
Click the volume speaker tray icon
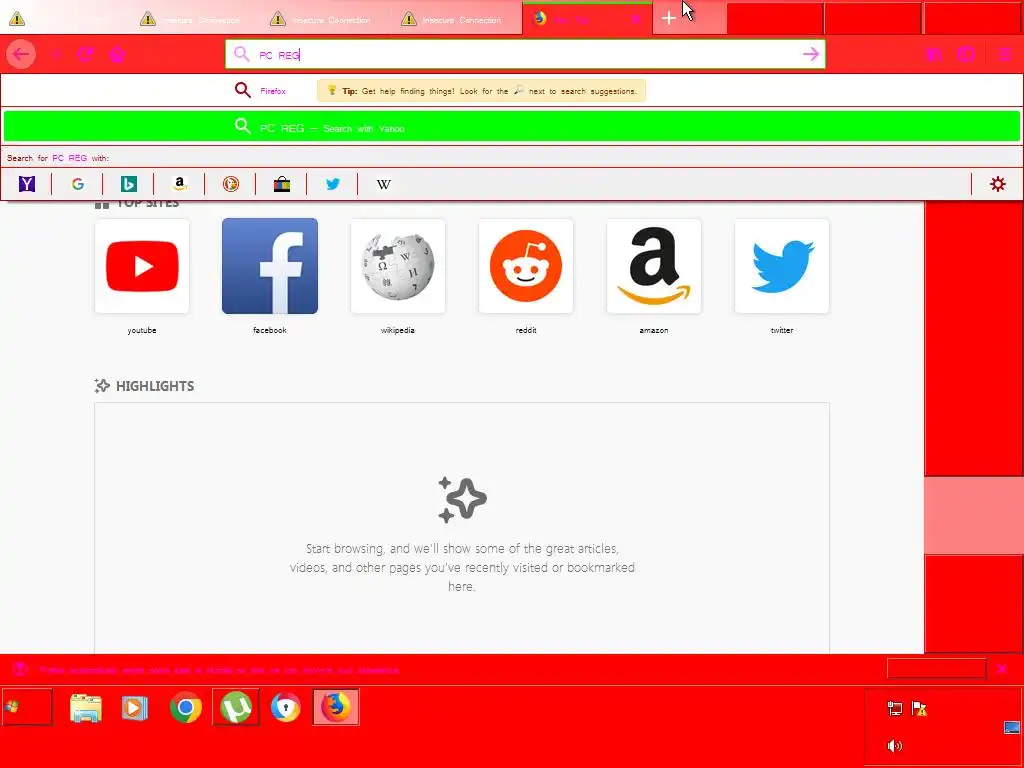[895, 746]
